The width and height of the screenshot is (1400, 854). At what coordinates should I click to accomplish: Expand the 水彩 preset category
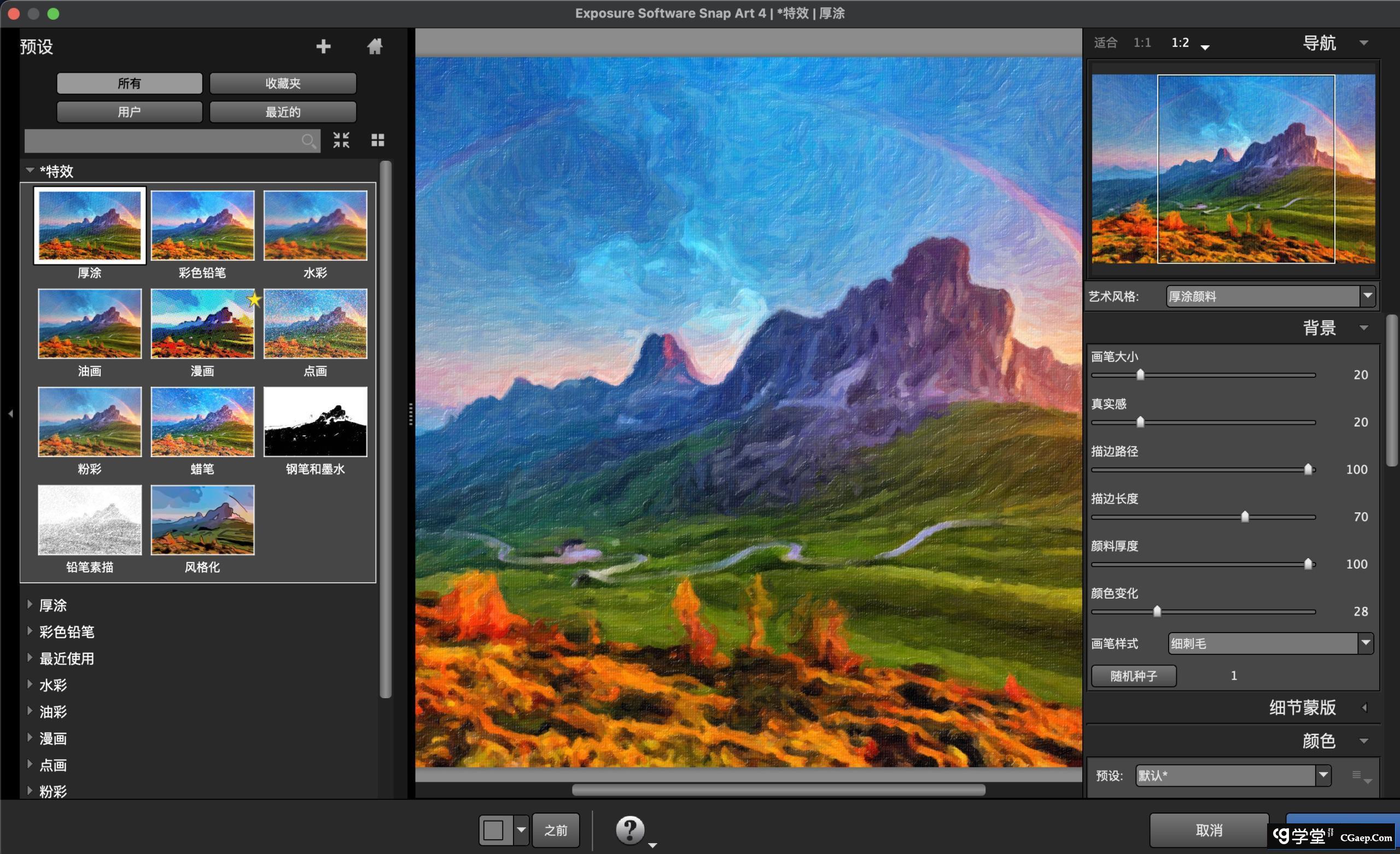coord(53,685)
